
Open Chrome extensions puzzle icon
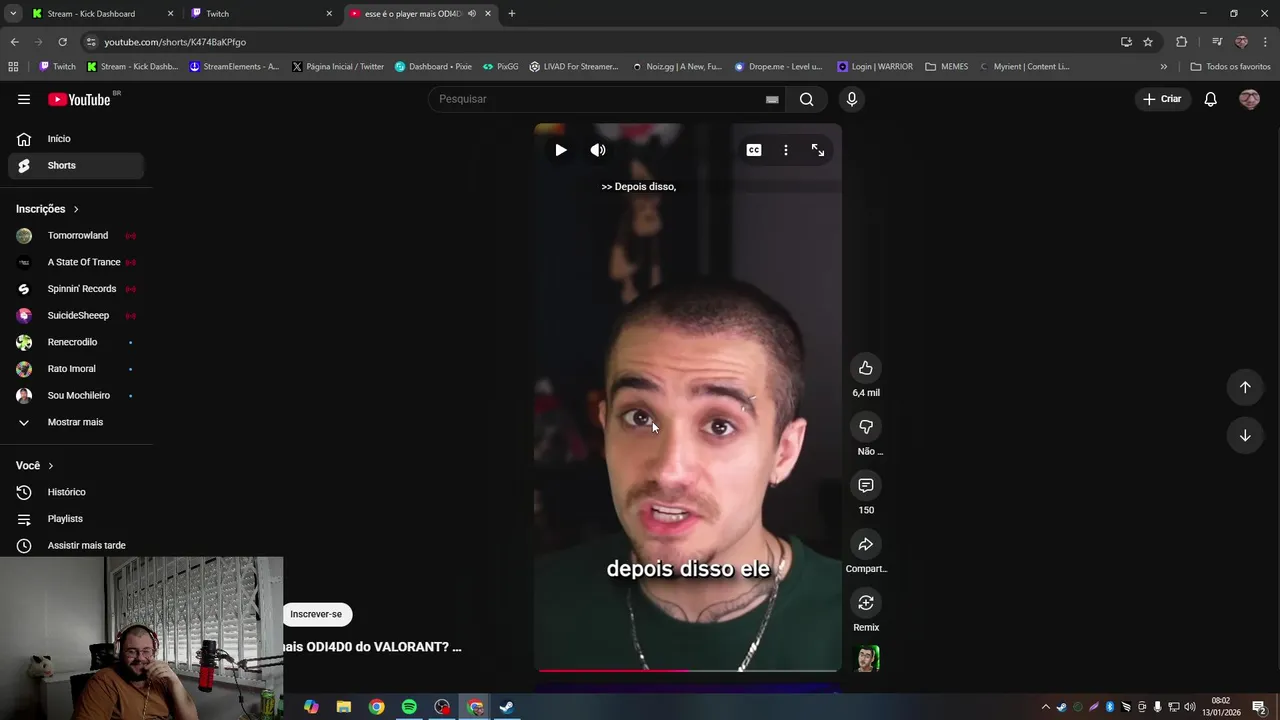pyautogui.click(x=1182, y=42)
